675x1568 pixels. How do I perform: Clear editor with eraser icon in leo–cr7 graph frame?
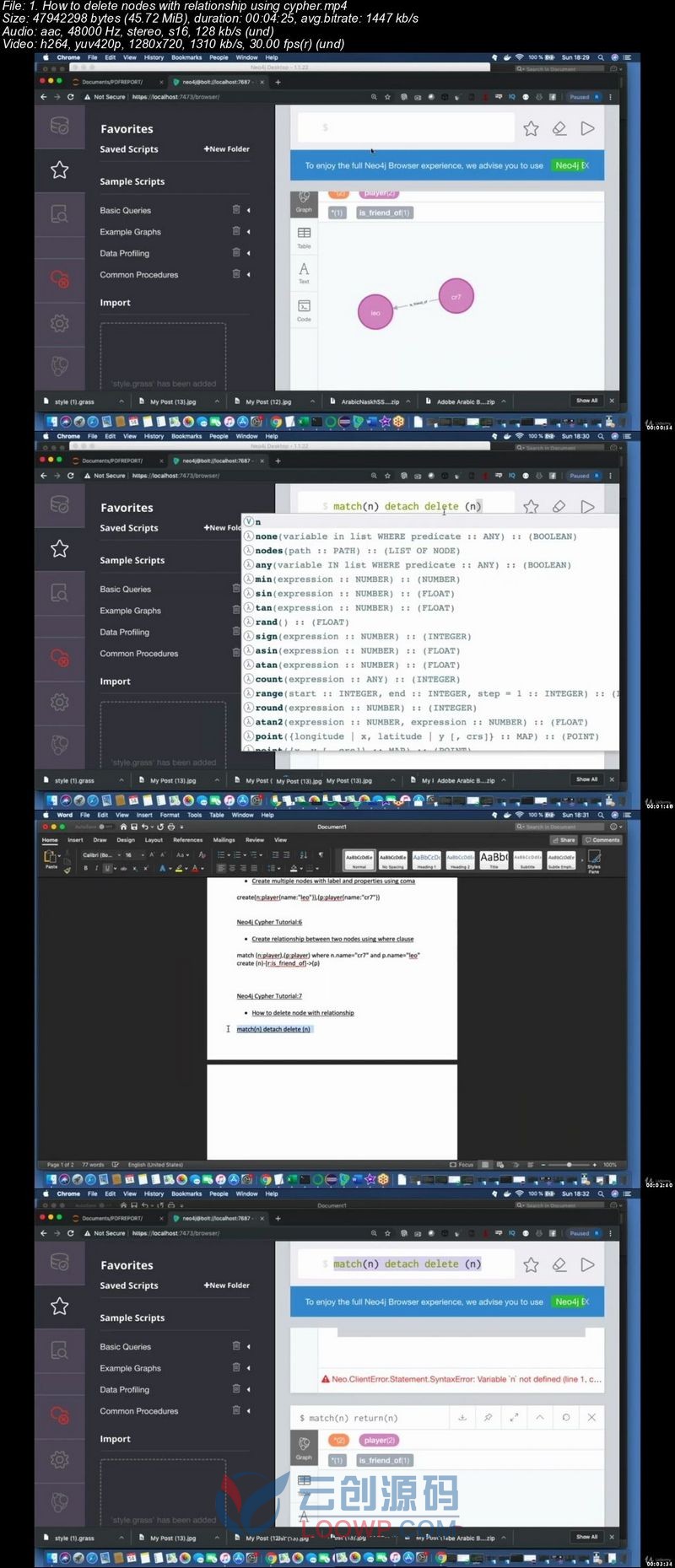point(559,128)
